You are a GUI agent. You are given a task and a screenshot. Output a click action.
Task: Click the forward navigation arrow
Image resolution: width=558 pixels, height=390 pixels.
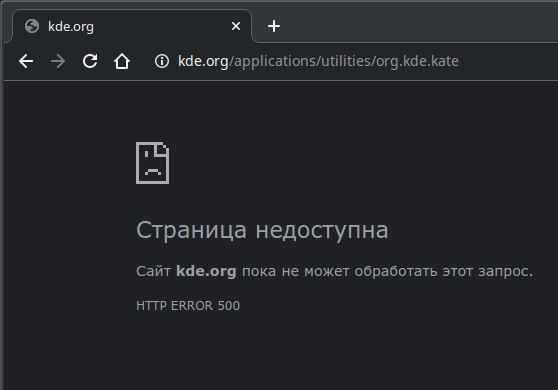(58, 61)
